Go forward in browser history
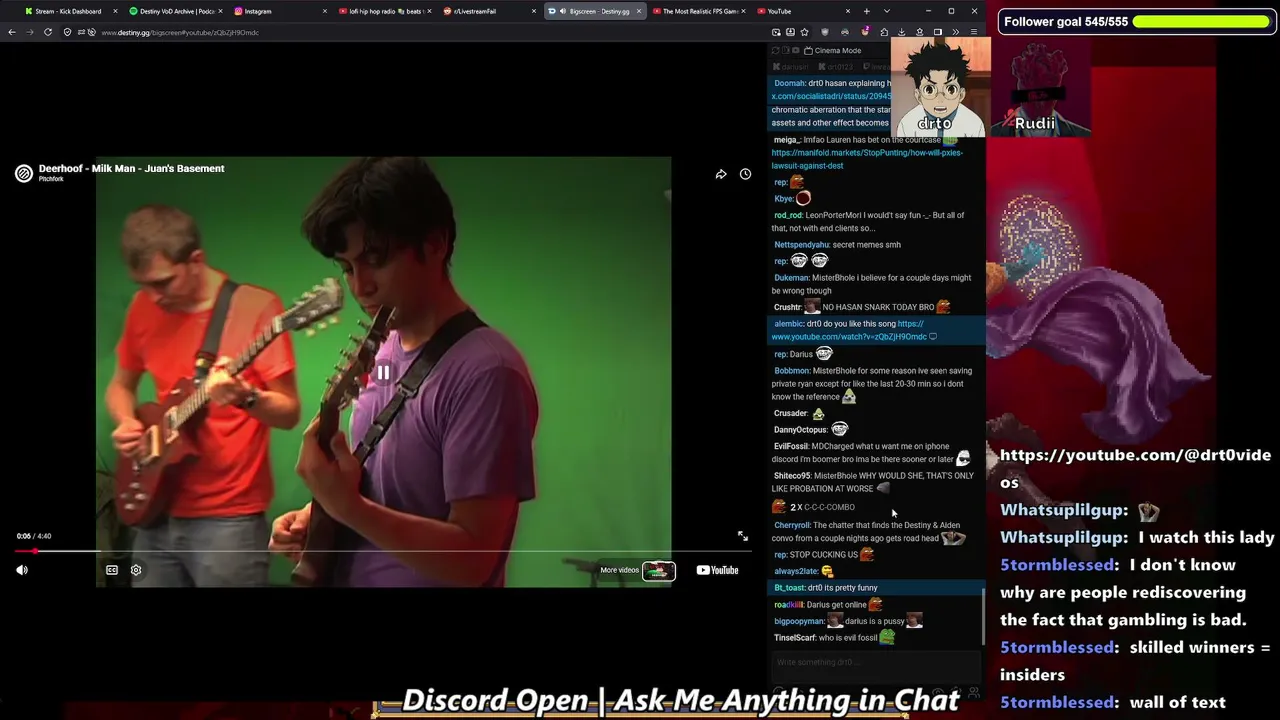 pos(30,32)
